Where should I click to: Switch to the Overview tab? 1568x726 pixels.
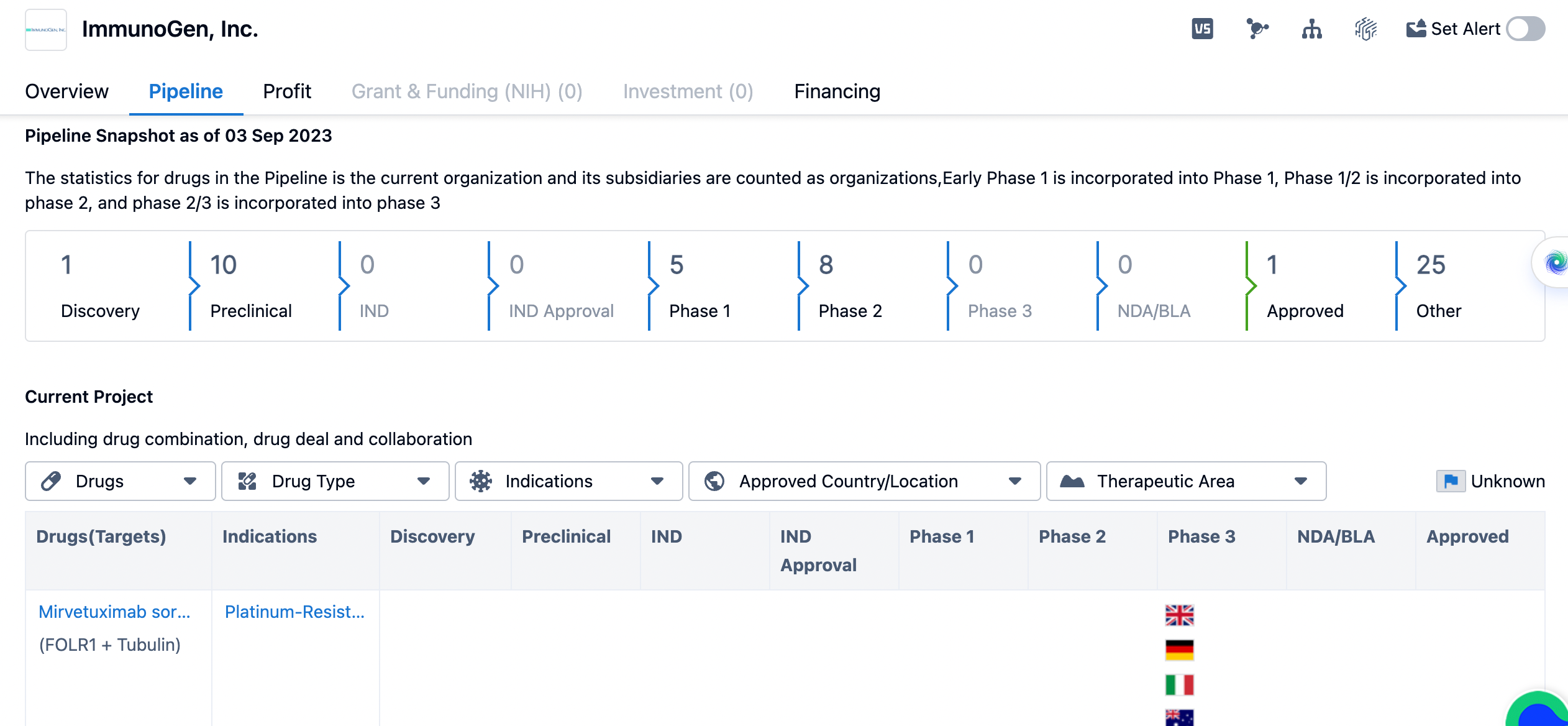[x=66, y=91]
